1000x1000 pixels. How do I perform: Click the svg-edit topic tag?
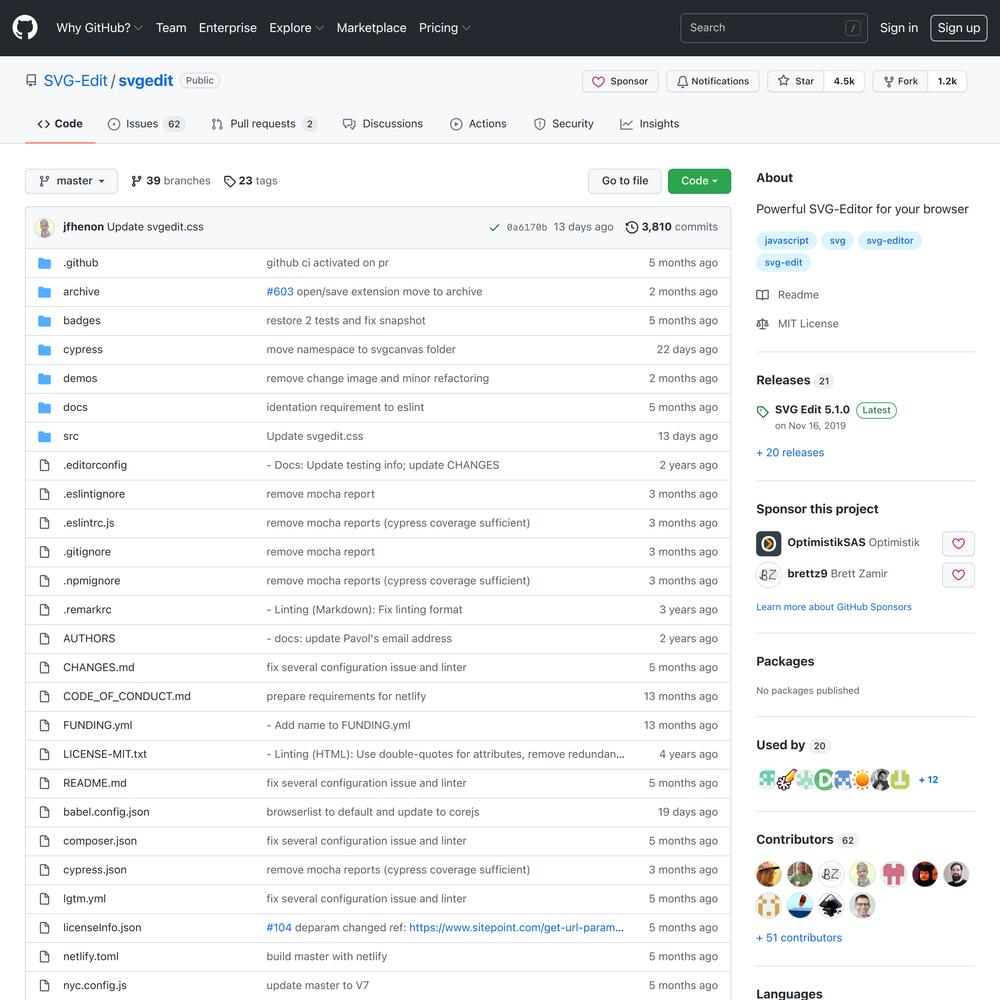[x=783, y=262]
